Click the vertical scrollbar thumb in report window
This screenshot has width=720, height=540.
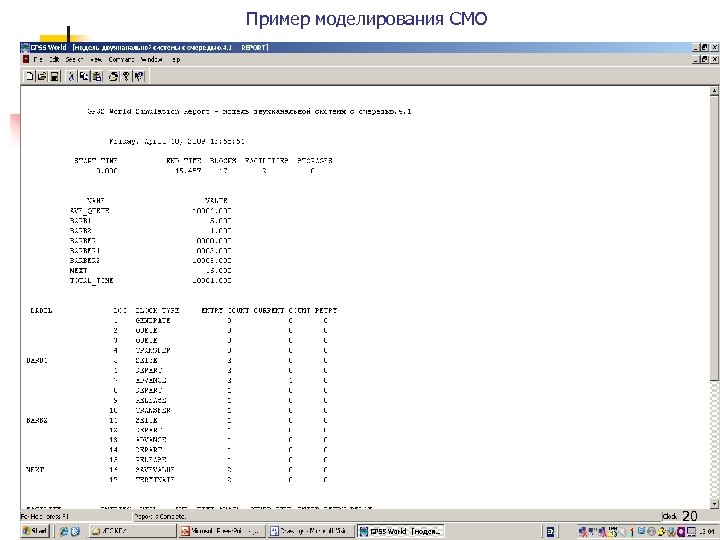pyautogui.click(x=714, y=238)
